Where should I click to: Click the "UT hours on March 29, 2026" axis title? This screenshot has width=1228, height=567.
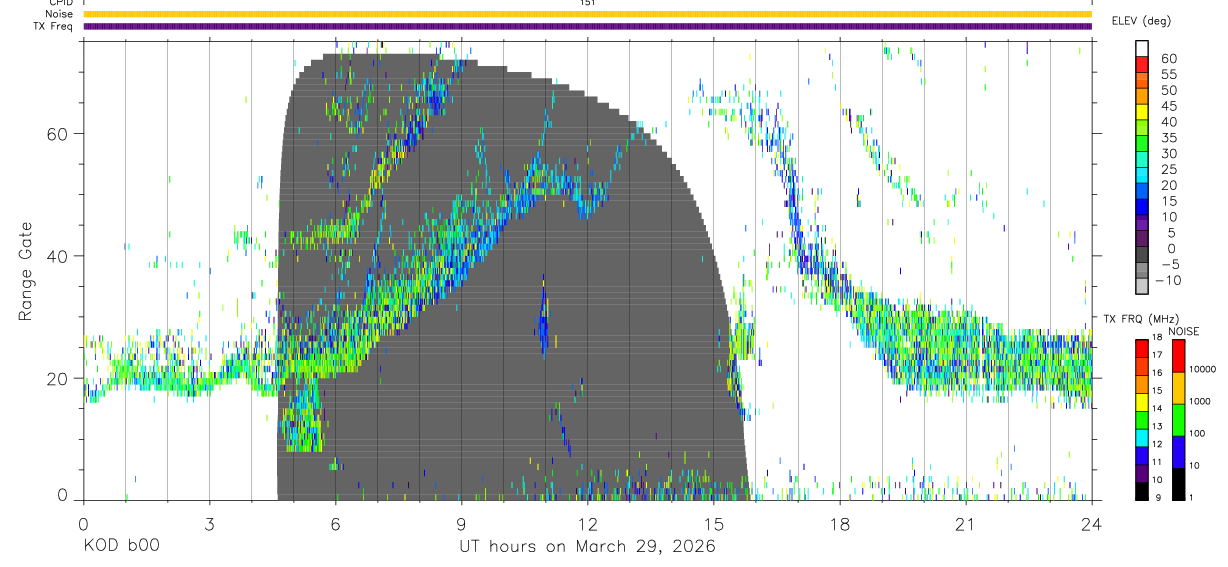tap(587, 547)
